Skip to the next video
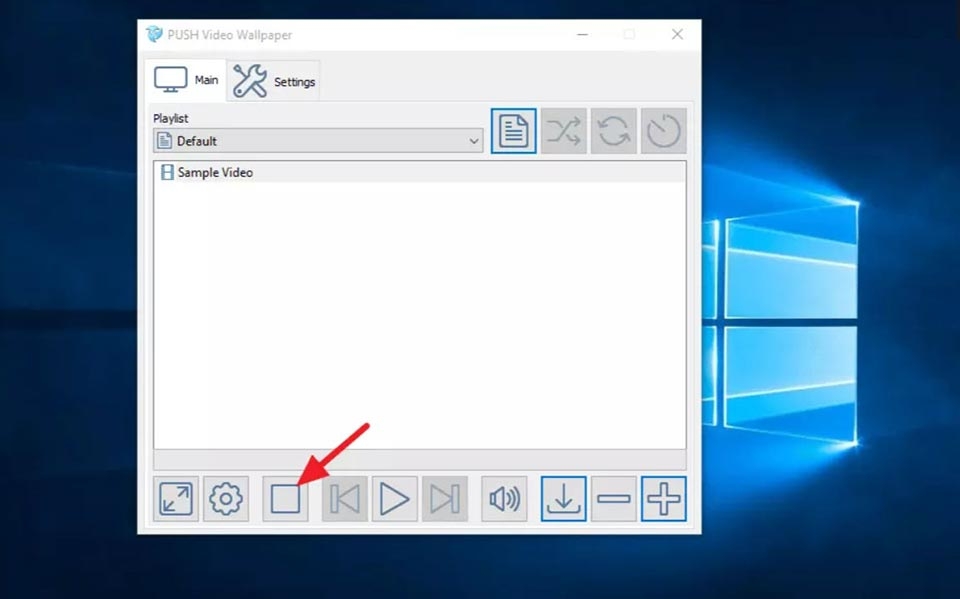This screenshot has width=960, height=599. [444, 497]
